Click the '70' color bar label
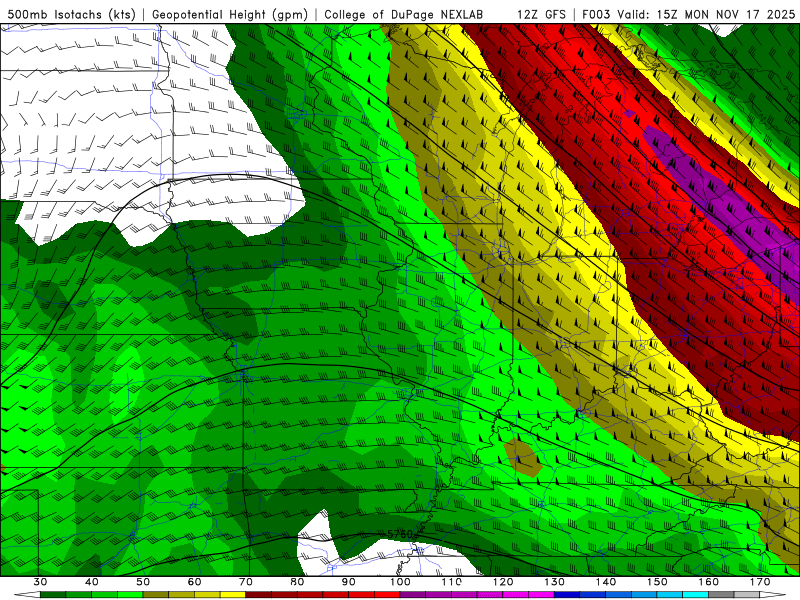800x600 pixels. tap(246, 582)
